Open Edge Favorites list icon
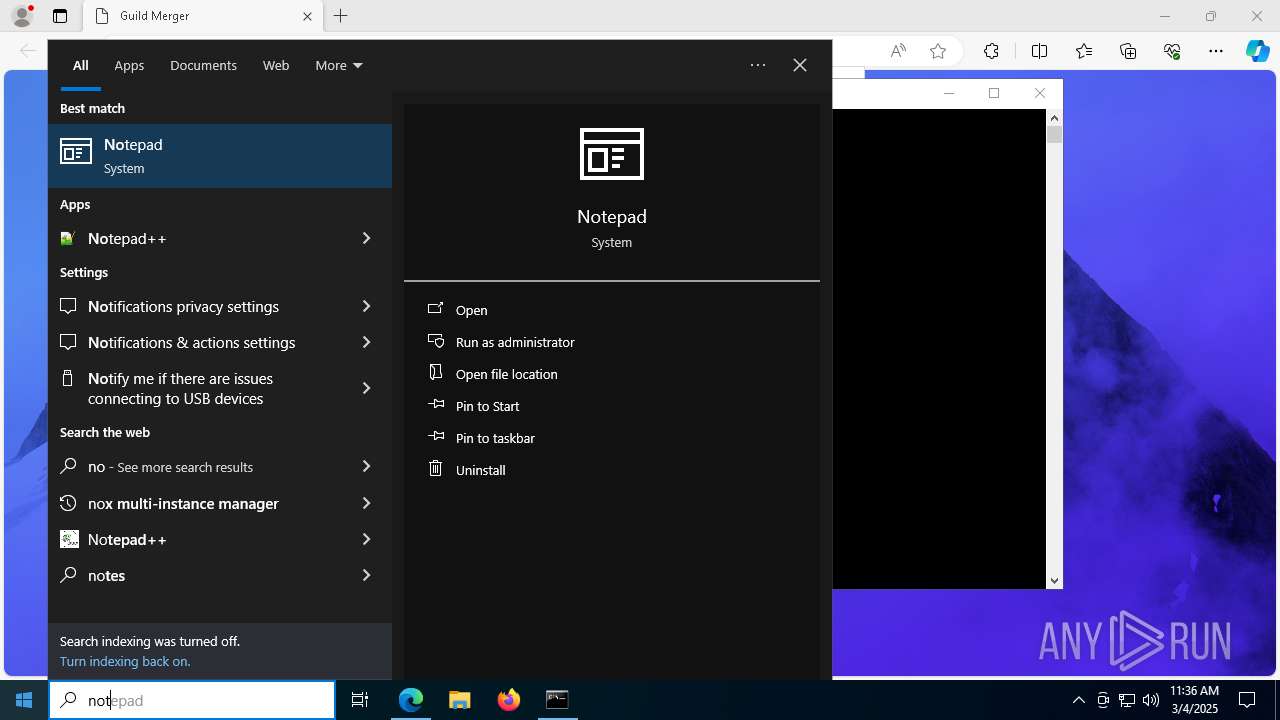Image resolution: width=1280 pixels, height=720 pixels. point(1084,51)
